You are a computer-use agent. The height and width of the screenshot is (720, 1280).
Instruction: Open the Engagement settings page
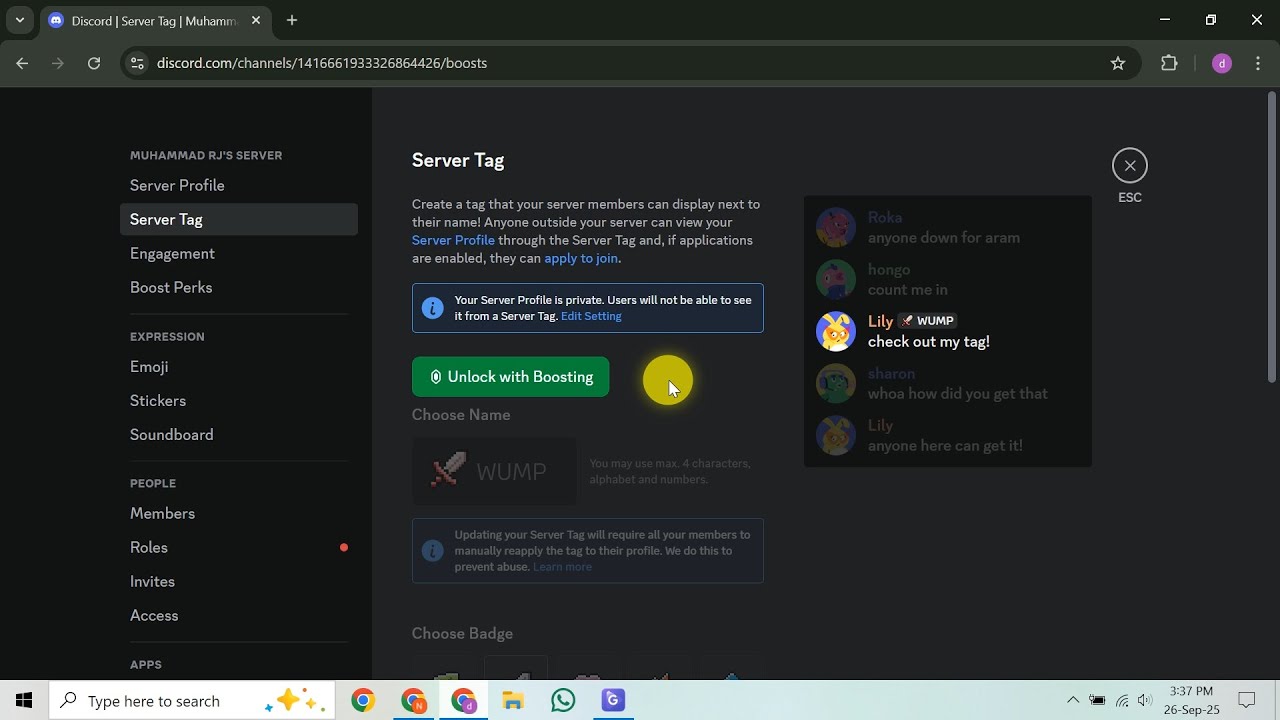pos(238,254)
